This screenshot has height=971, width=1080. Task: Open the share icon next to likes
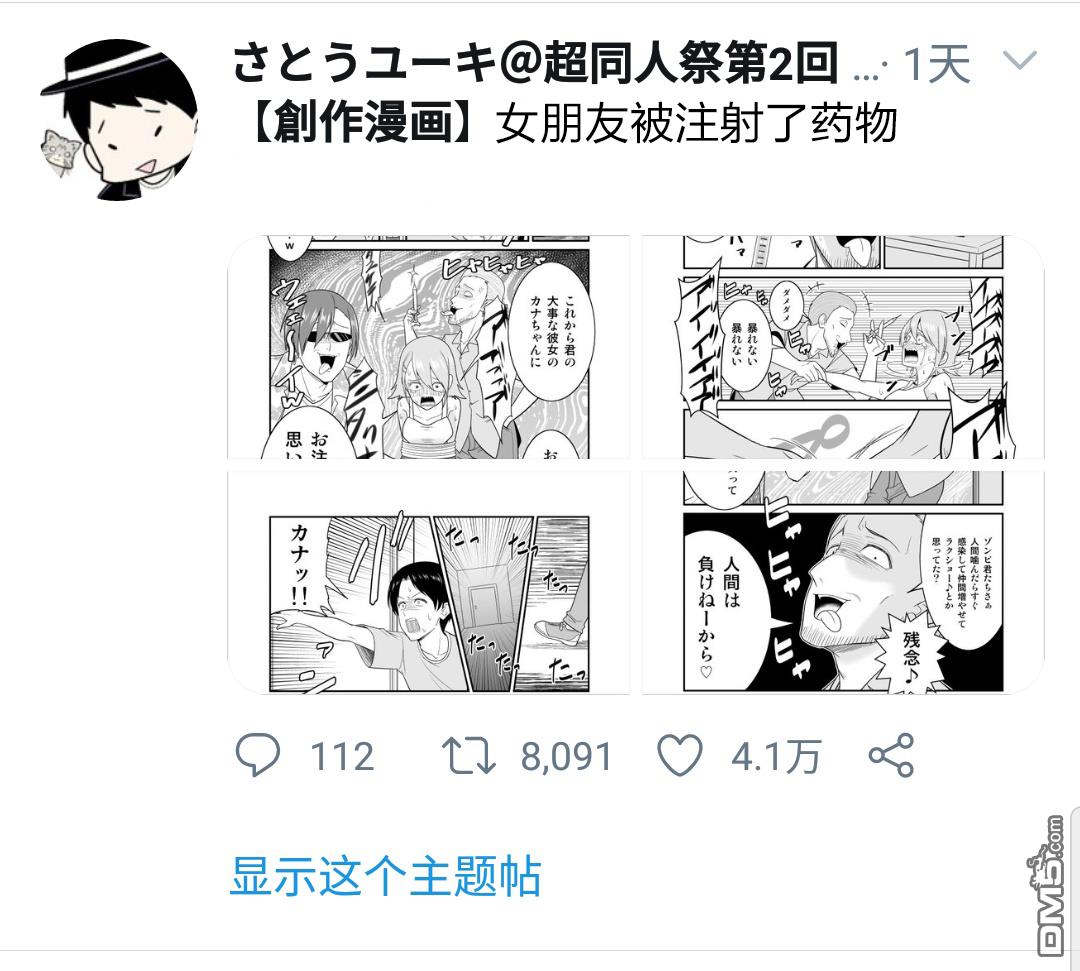click(891, 755)
